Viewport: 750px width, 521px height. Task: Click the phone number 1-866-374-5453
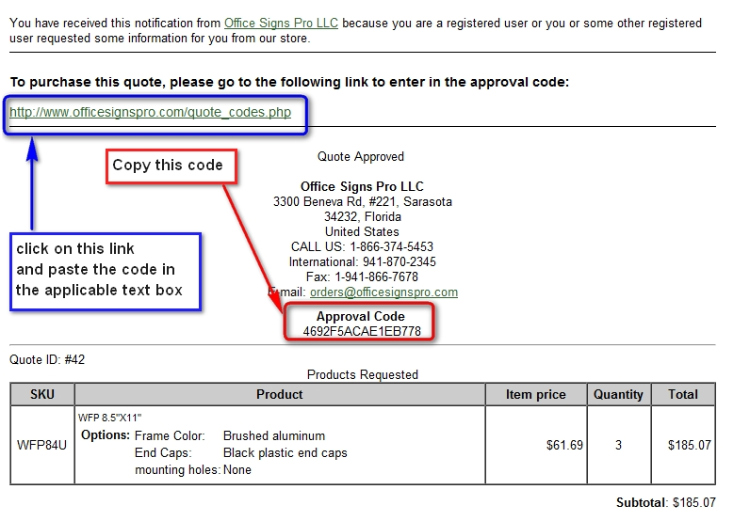(x=391, y=247)
